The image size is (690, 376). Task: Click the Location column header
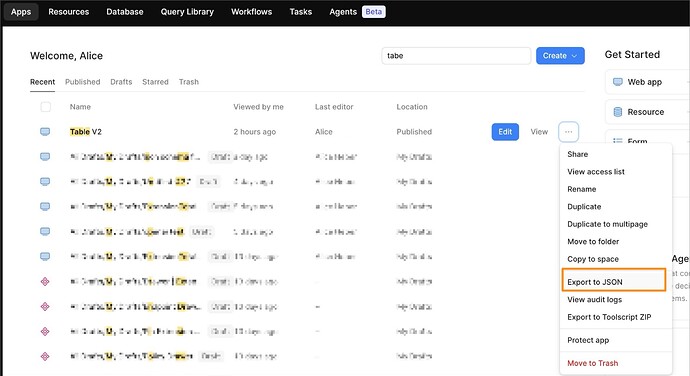pyautogui.click(x=412, y=107)
